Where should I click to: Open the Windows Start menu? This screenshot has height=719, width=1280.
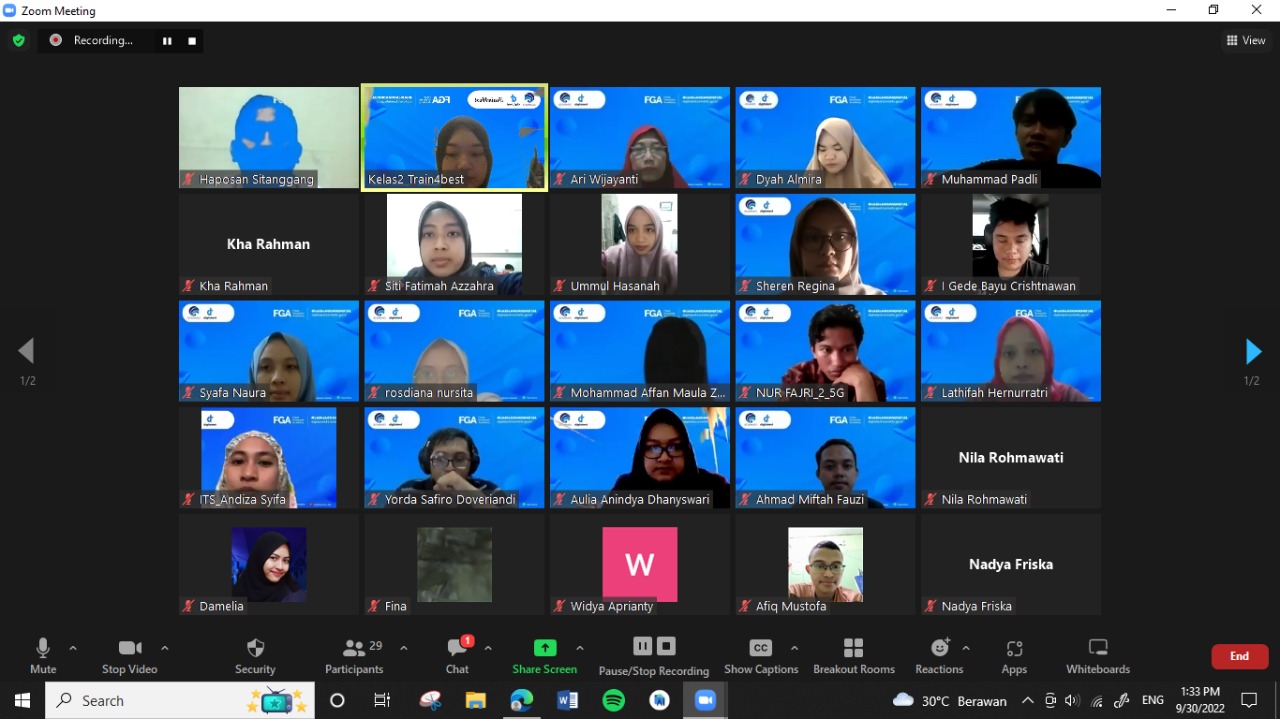[x=21, y=700]
